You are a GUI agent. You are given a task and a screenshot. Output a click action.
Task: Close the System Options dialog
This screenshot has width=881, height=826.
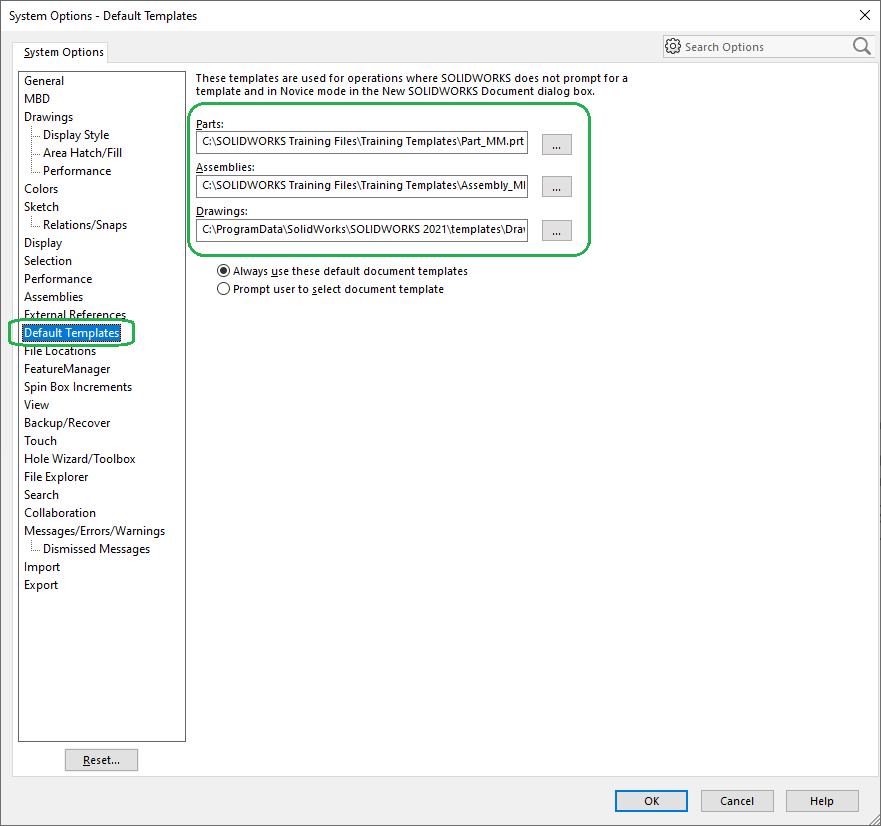point(864,15)
